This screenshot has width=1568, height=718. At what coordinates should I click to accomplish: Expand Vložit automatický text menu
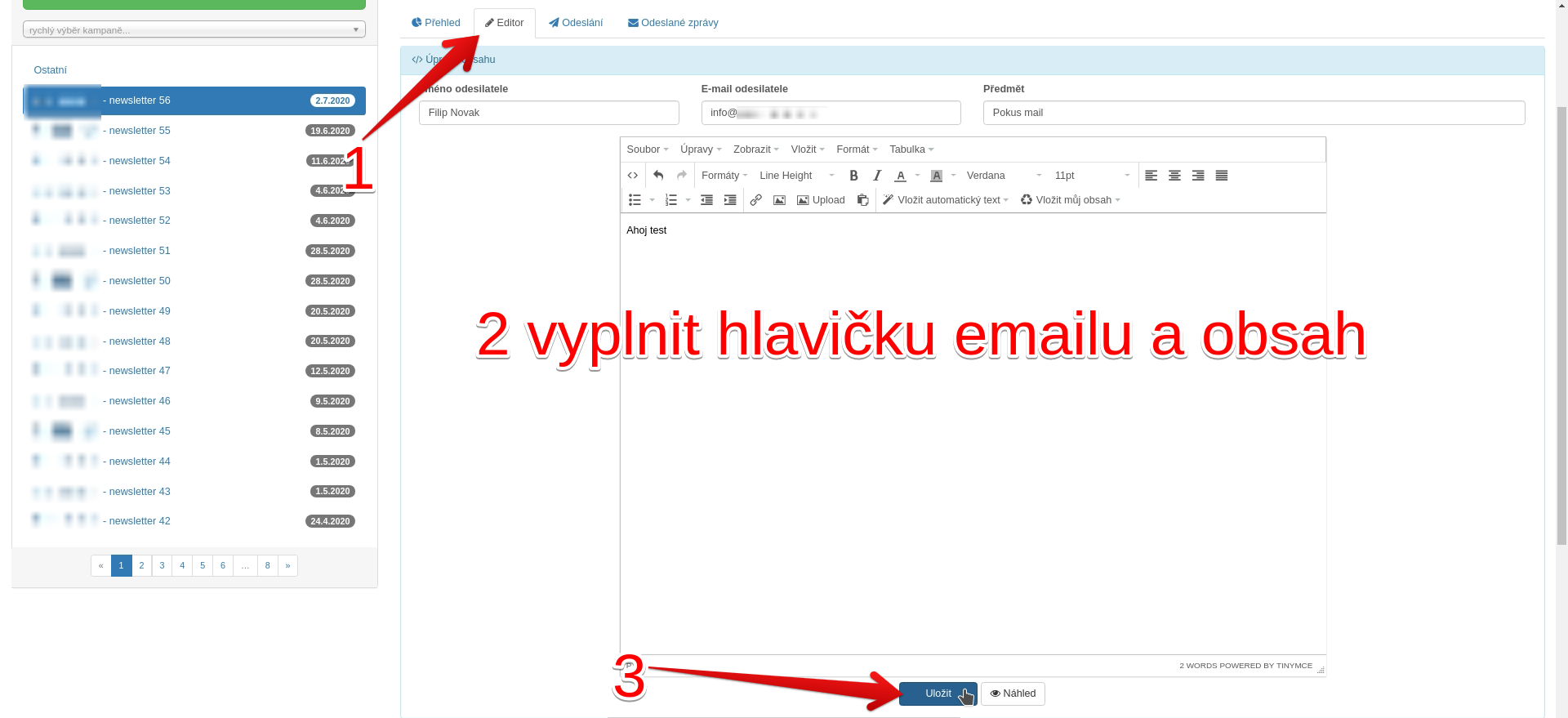point(946,200)
